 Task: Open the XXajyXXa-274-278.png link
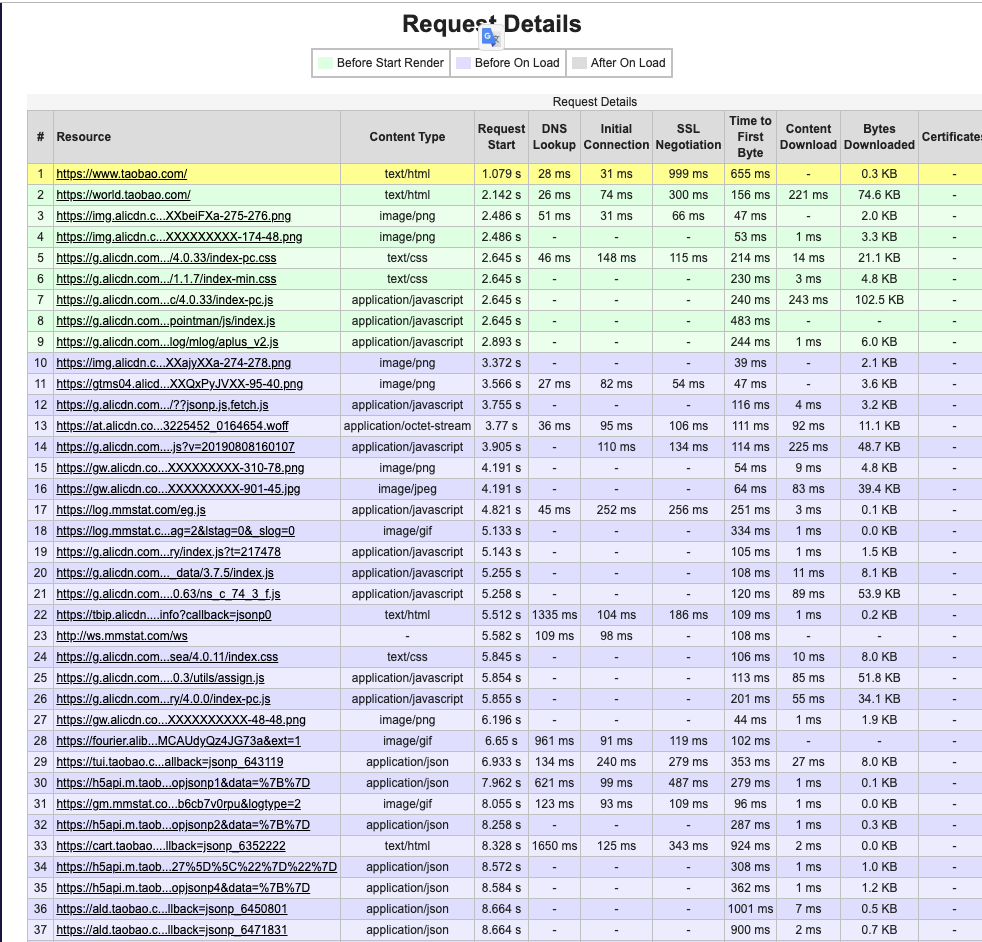point(173,363)
